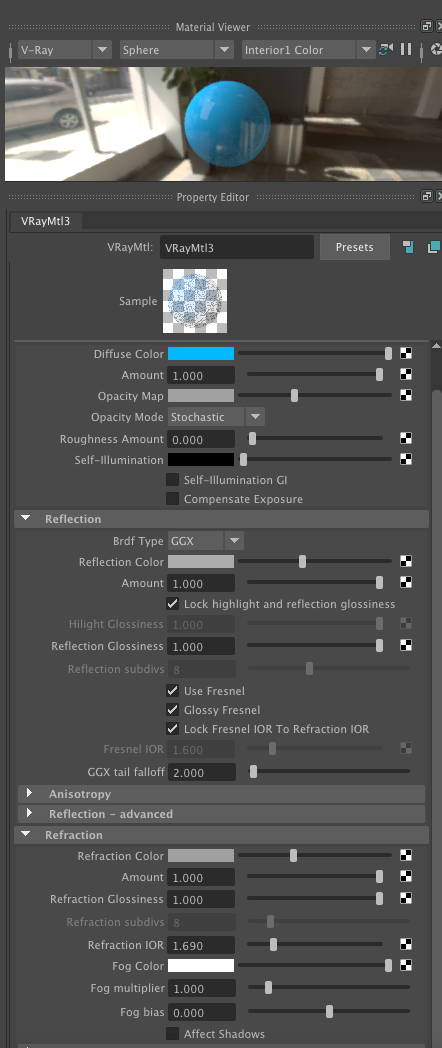442x1048 pixels.
Task: Open the Interior1 Color environment dropdown
Action: coord(308,49)
